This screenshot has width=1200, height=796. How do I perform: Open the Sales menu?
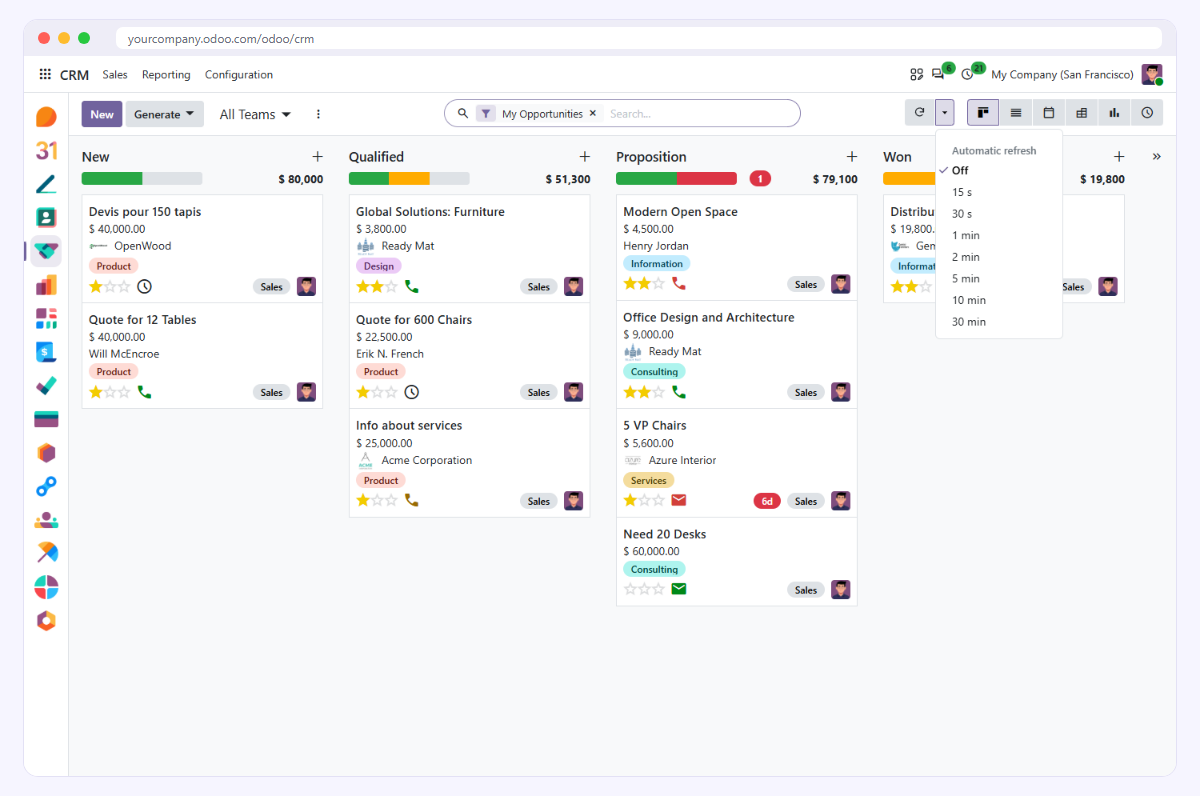click(x=115, y=75)
